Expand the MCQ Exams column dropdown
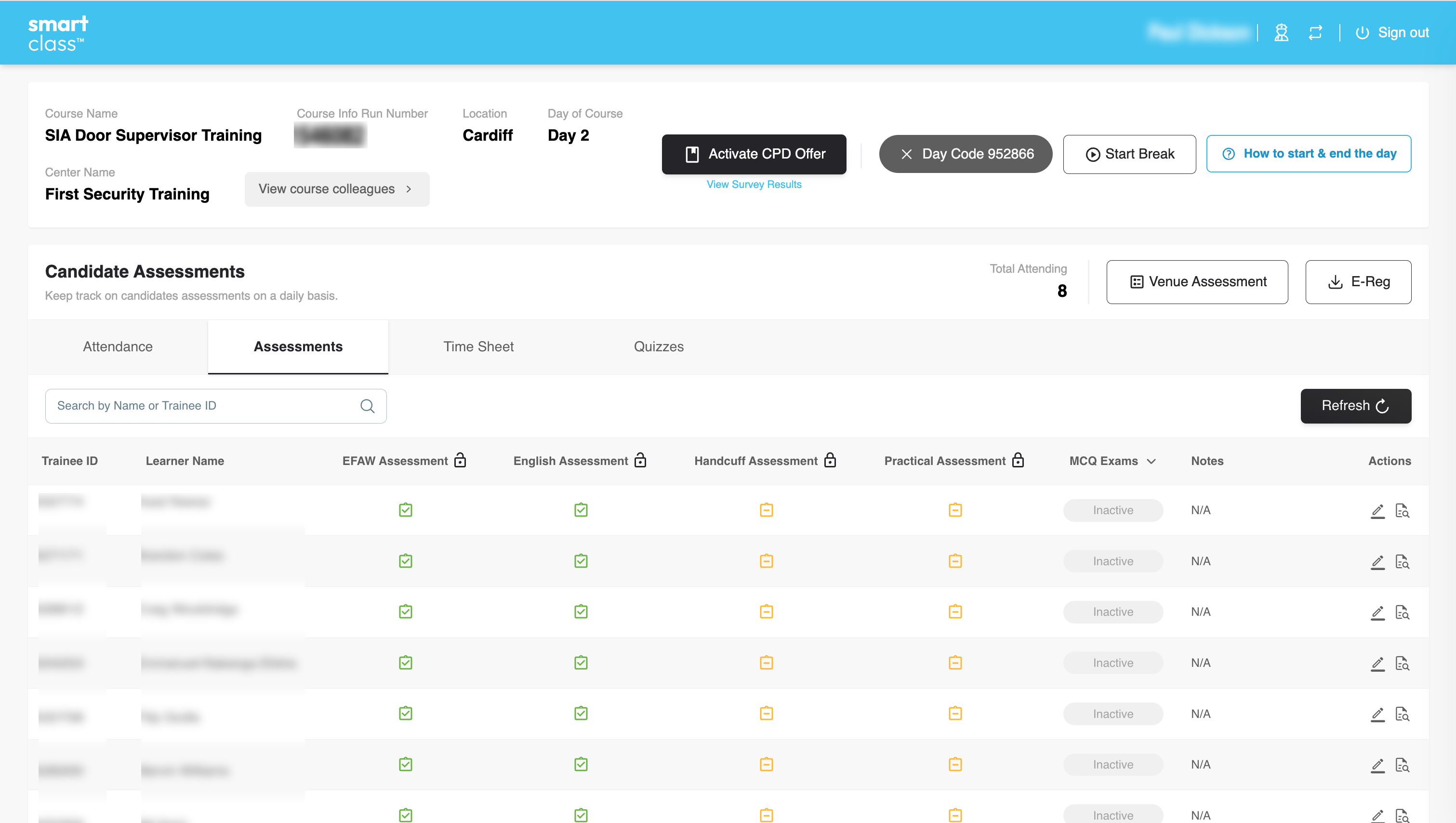The height and width of the screenshot is (823, 1456). point(1152,461)
